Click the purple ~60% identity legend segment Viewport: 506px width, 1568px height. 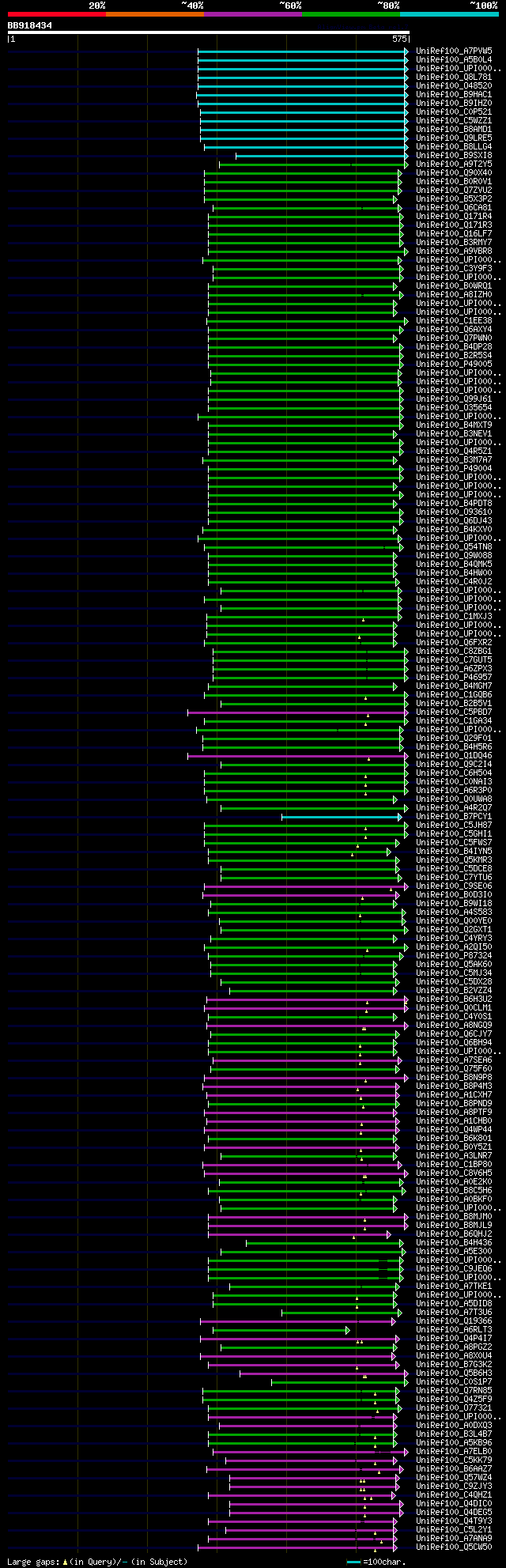click(x=253, y=14)
